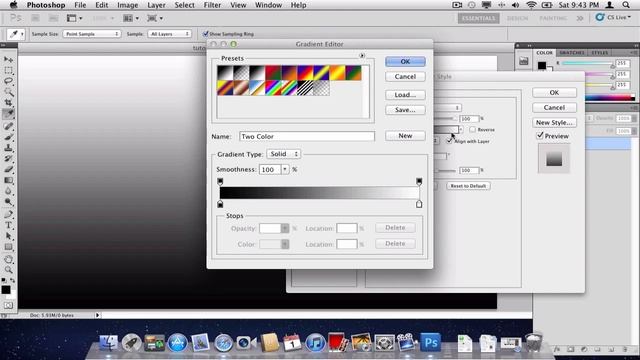Select the Move tool

(x=8, y=60)
